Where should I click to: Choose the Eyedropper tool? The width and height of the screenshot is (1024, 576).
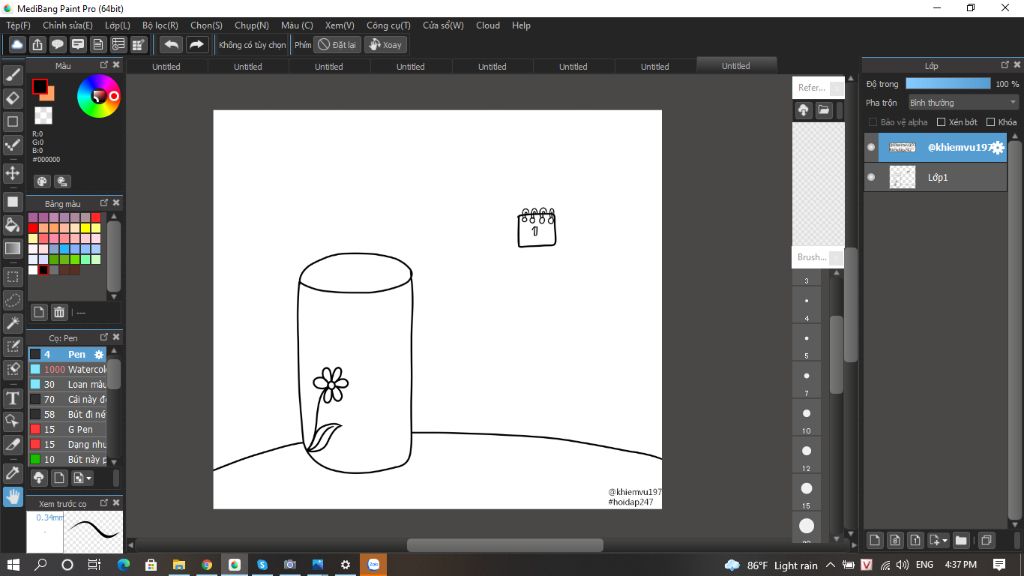(x=12, y=473)
